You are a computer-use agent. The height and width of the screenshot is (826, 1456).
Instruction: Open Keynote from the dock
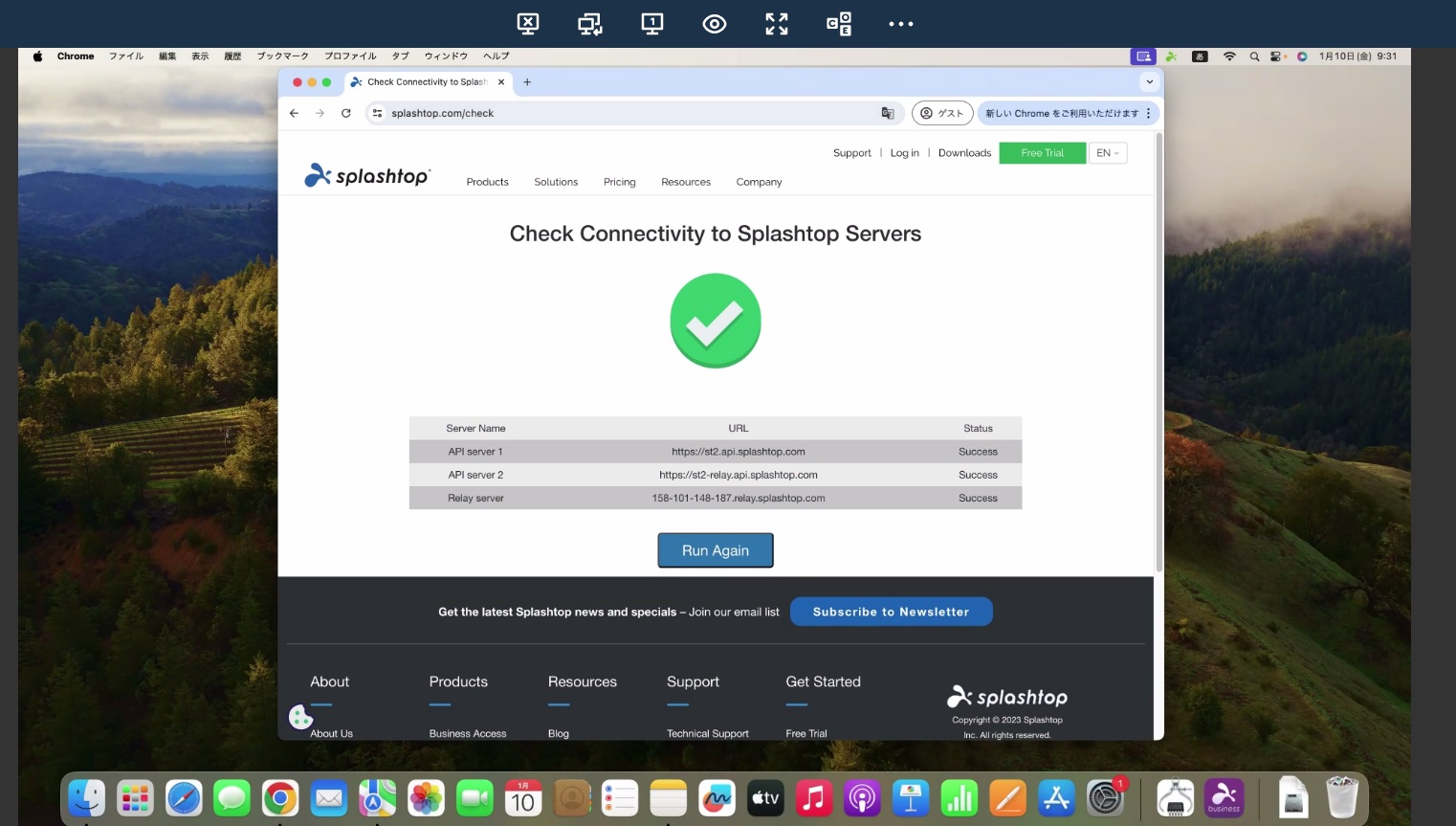(x=911, y=797)
